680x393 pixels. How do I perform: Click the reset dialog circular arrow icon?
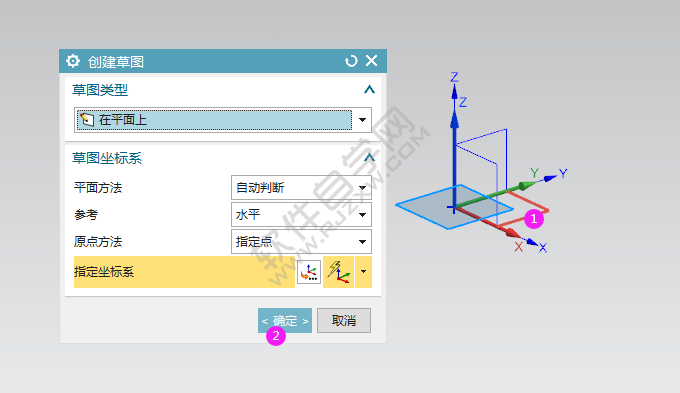click(351, 61)
